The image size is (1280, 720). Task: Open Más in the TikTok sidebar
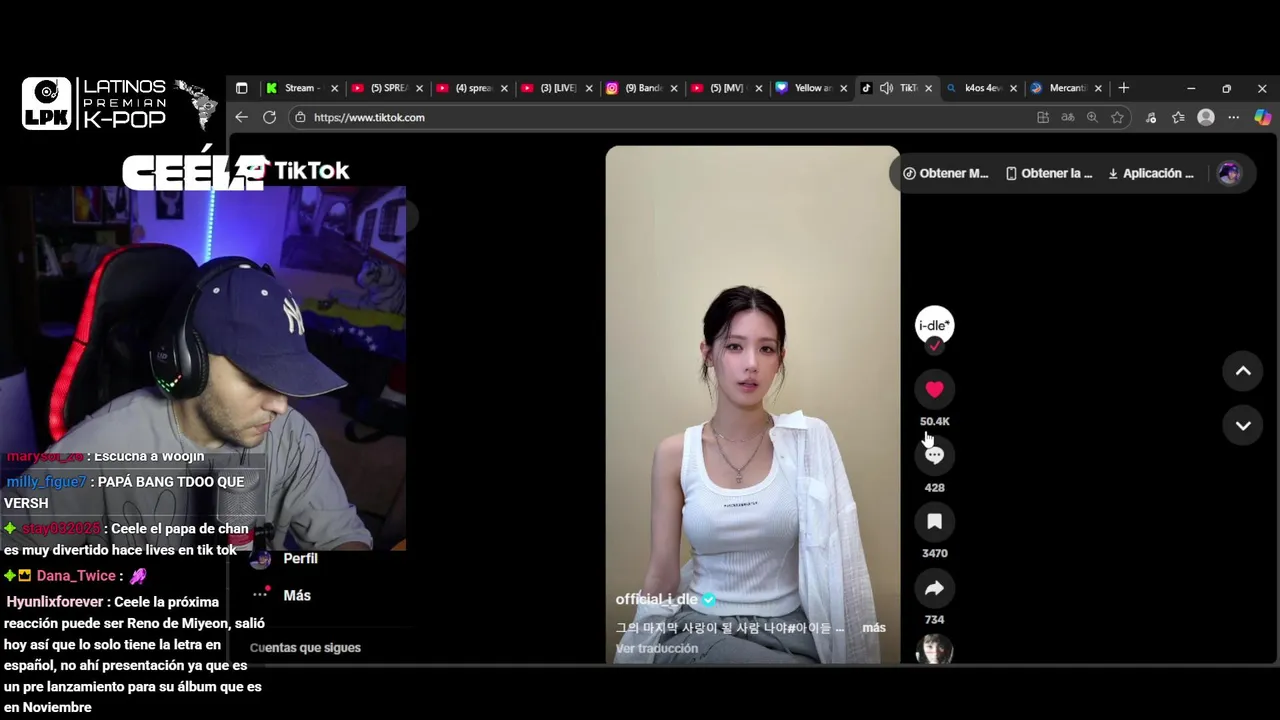point(297,595)
